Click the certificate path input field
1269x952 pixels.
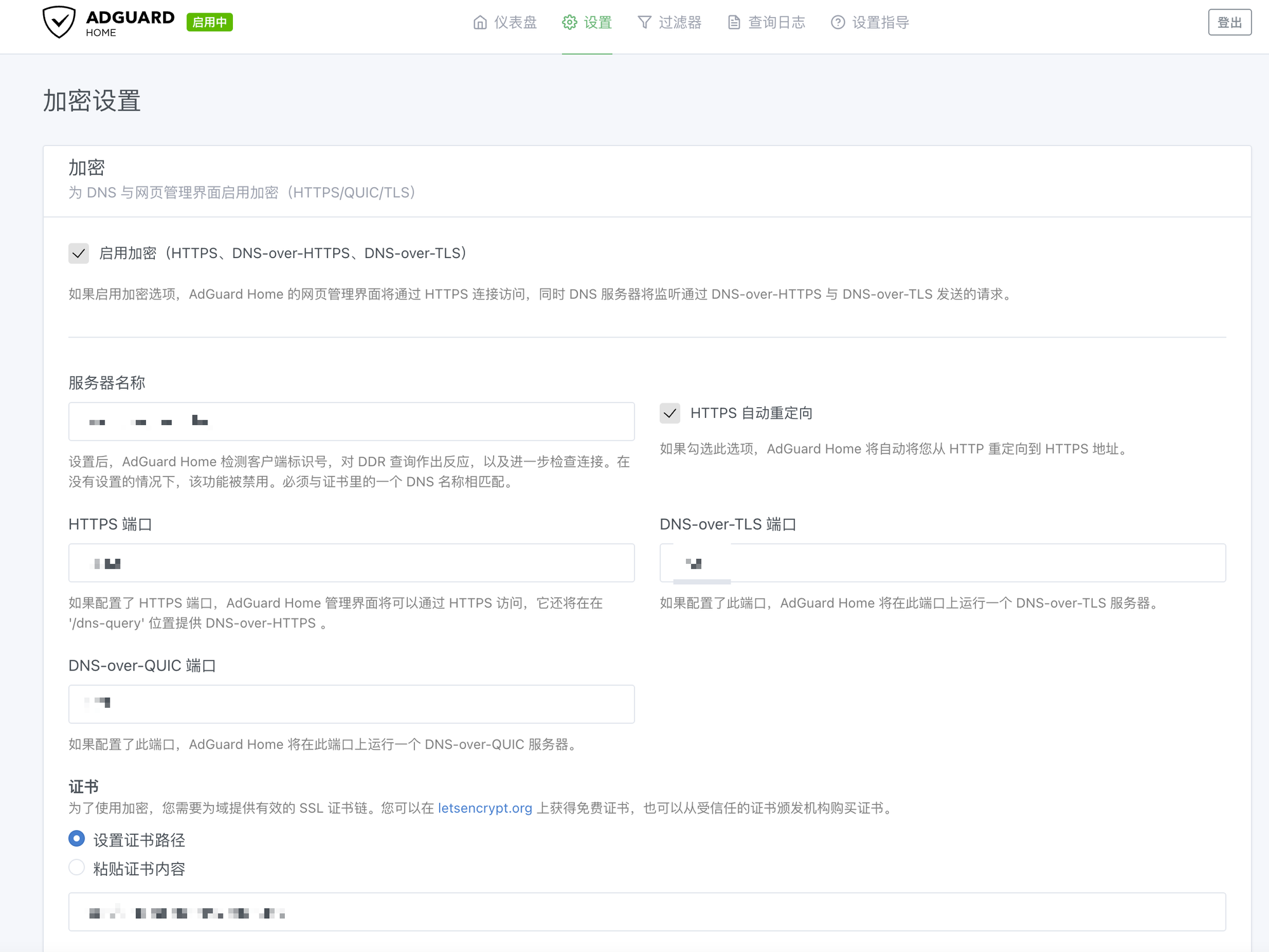point(647,913)
